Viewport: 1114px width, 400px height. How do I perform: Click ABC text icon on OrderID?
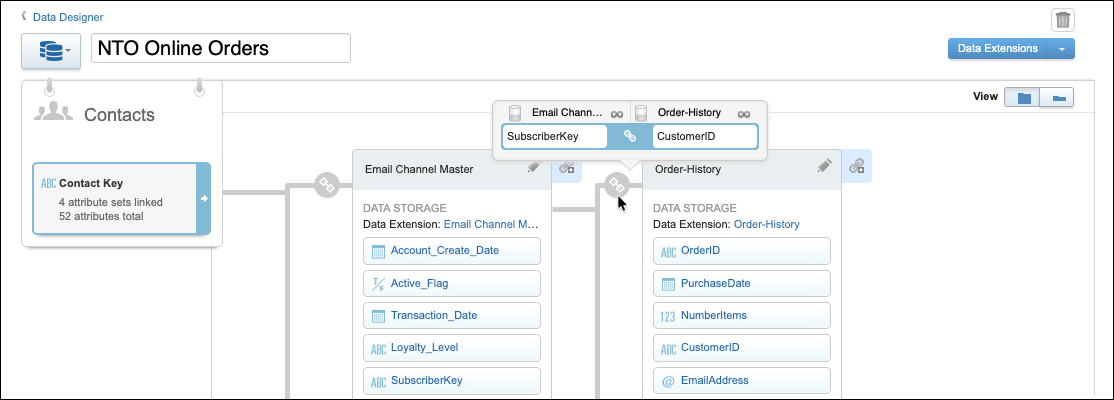[669, 252]
